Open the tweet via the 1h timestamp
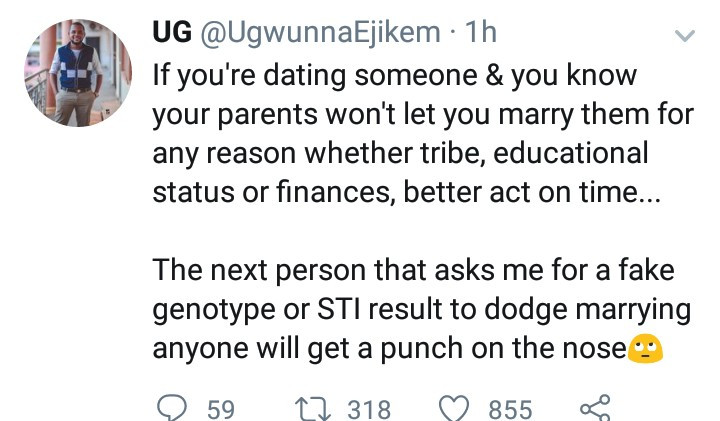720x421 pixels. [x=481, y=33]
